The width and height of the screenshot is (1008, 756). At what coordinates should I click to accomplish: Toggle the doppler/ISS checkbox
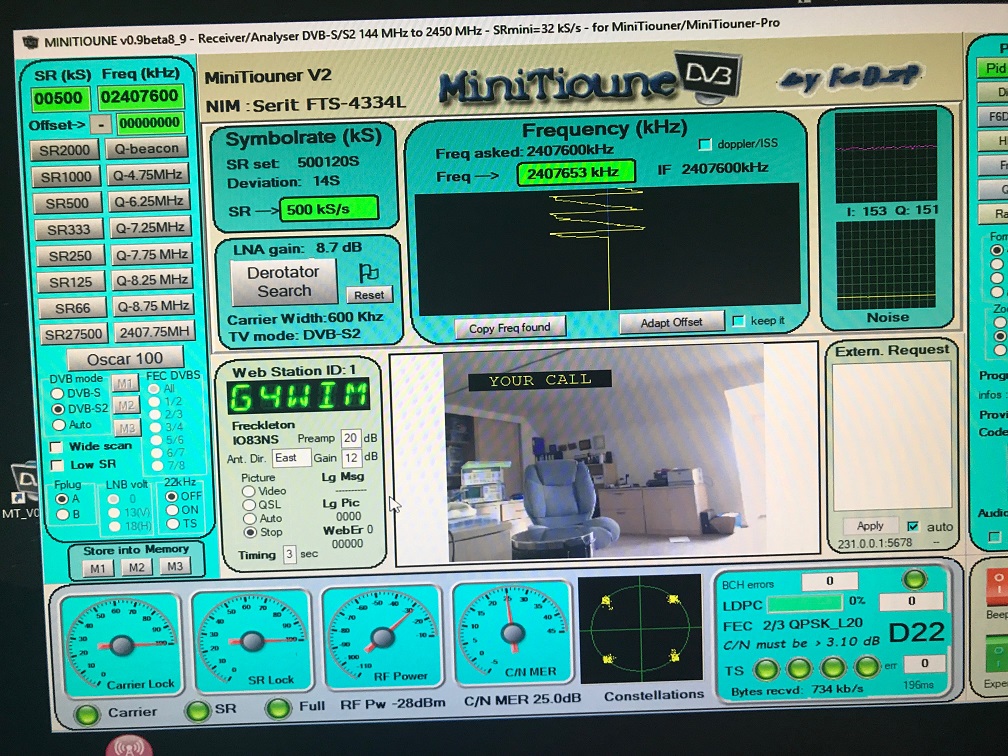705,144
